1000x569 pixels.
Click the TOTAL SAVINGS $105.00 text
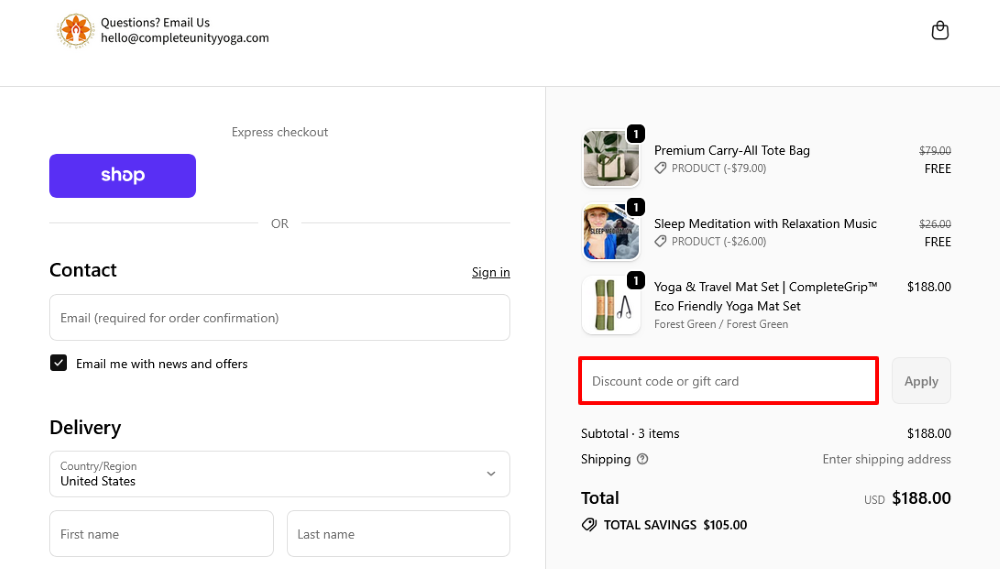675,525
